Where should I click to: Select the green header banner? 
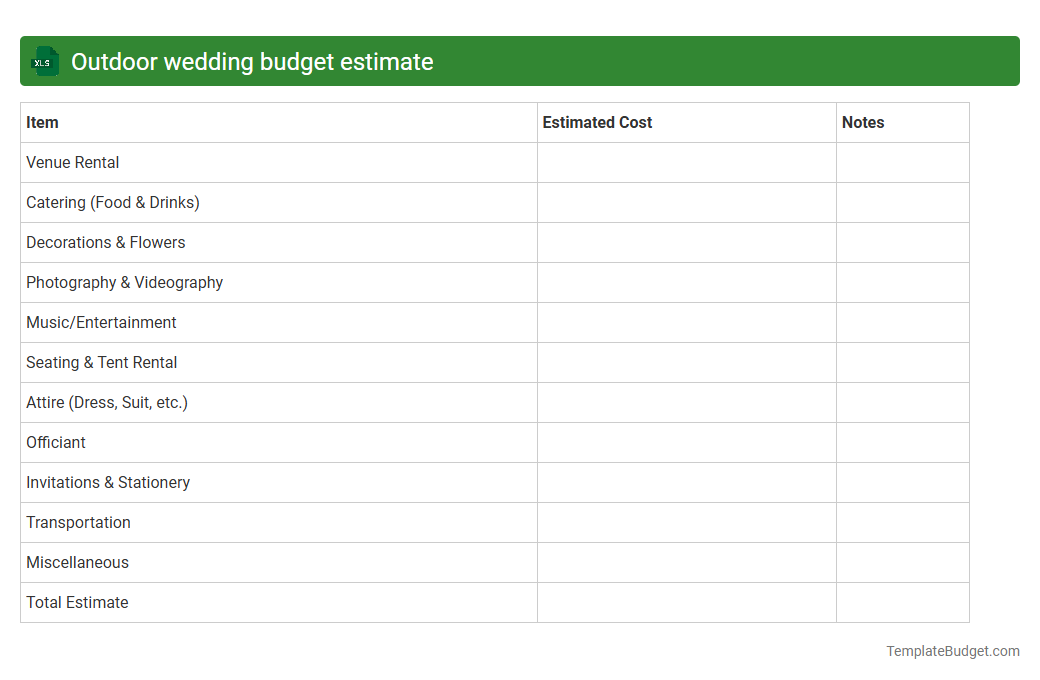point(520,61)
